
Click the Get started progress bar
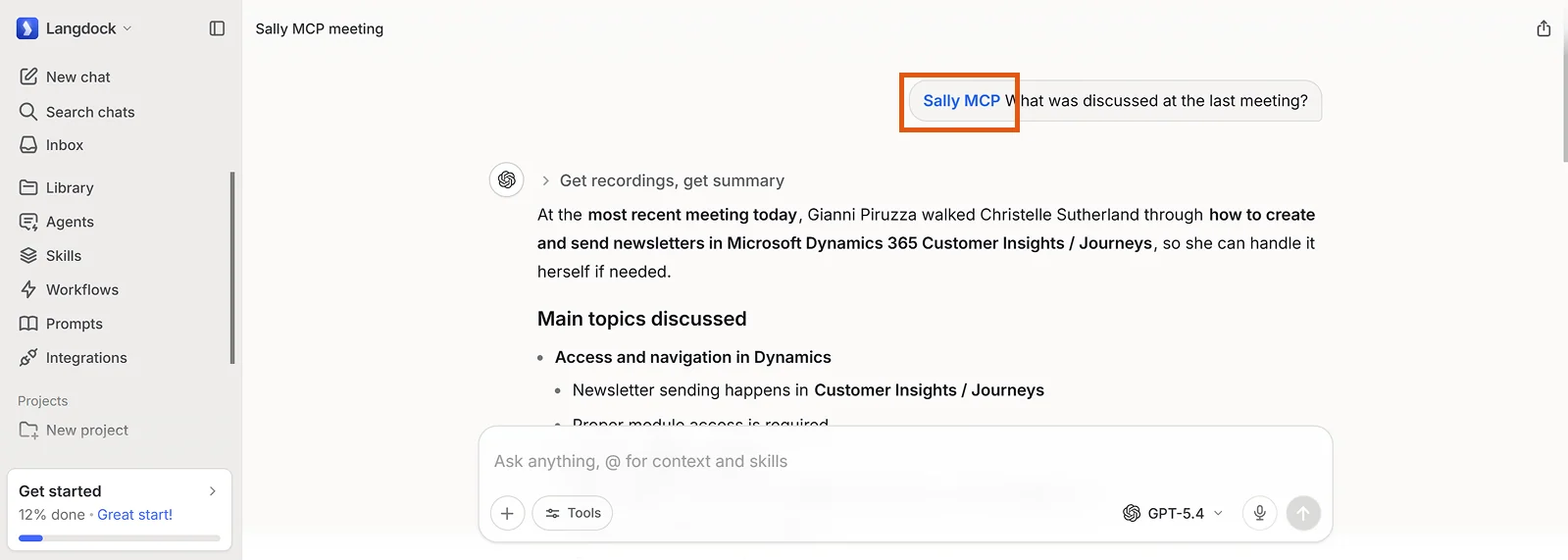120,537
